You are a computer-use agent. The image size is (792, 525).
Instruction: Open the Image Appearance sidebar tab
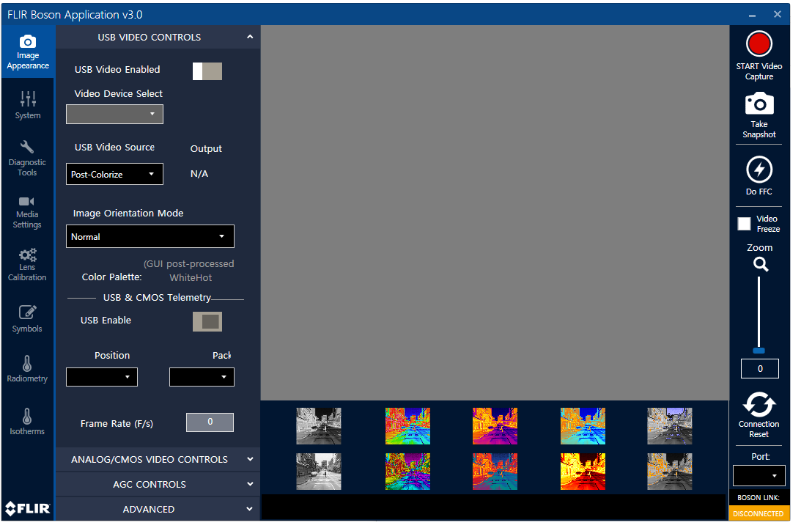pyautogui.click(x=28, y=52)
